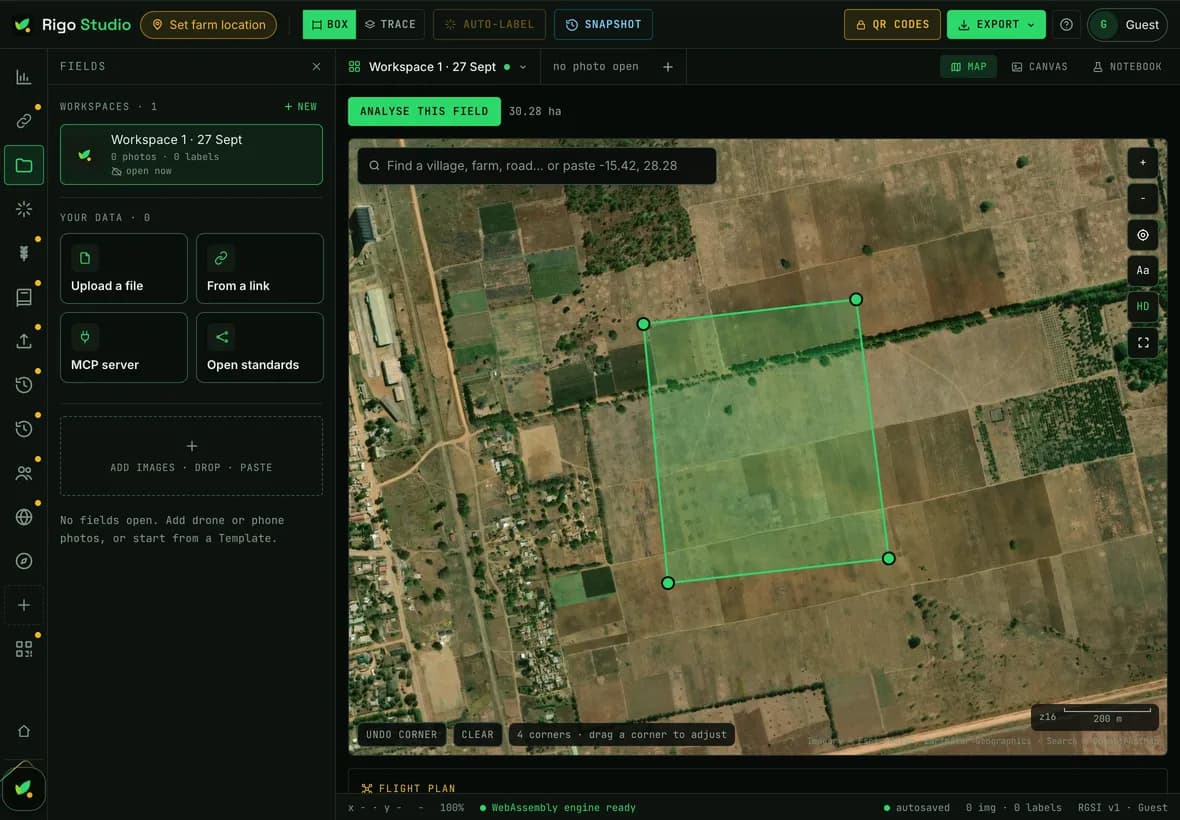Select the BOX annotation tool
Viewport: 1180px width, 820px height.
(x=330, y=25)
